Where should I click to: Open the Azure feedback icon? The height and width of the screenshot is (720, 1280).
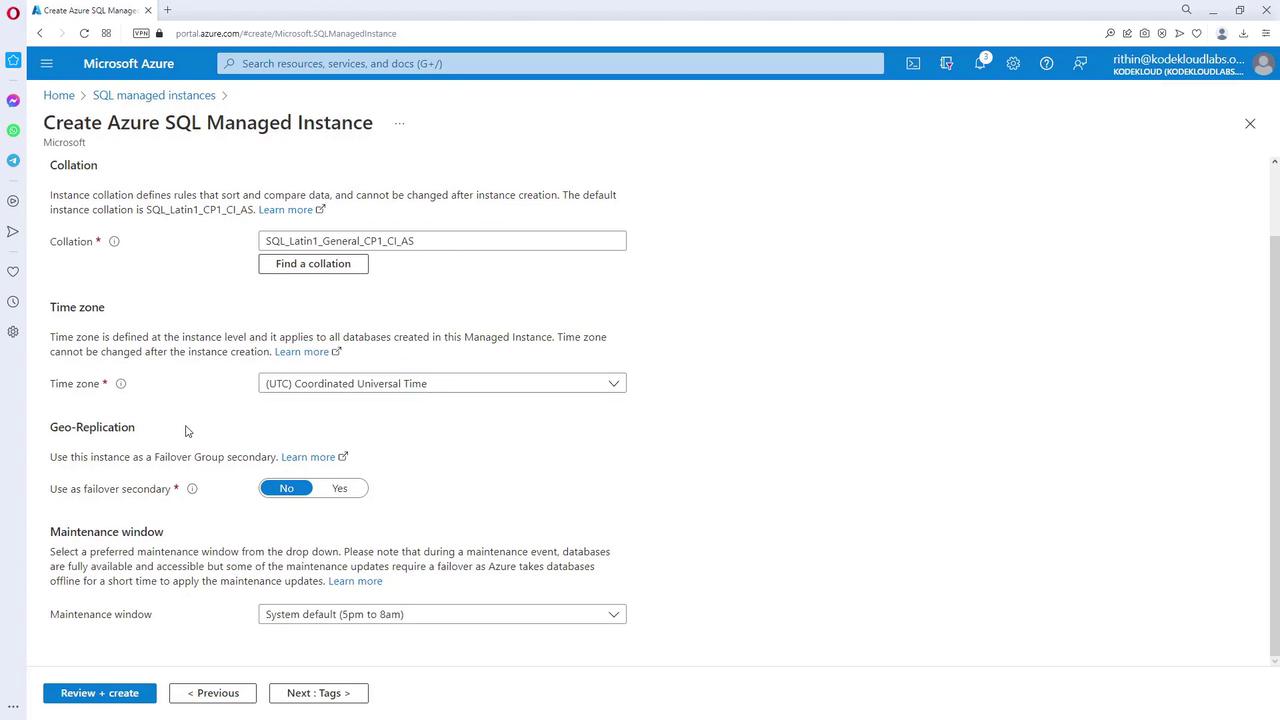(x=1080, y=63)
